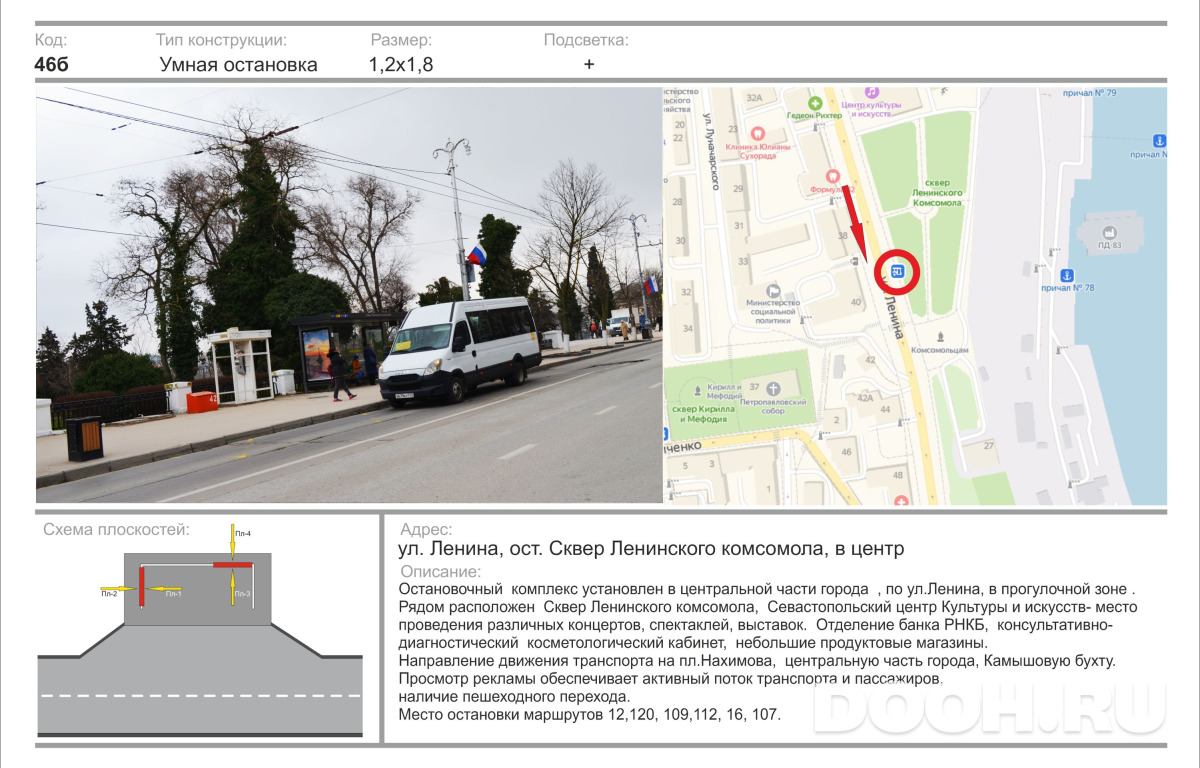Click the Пл-2 plane label
1200x768 pixels.
tap(109, 594)
